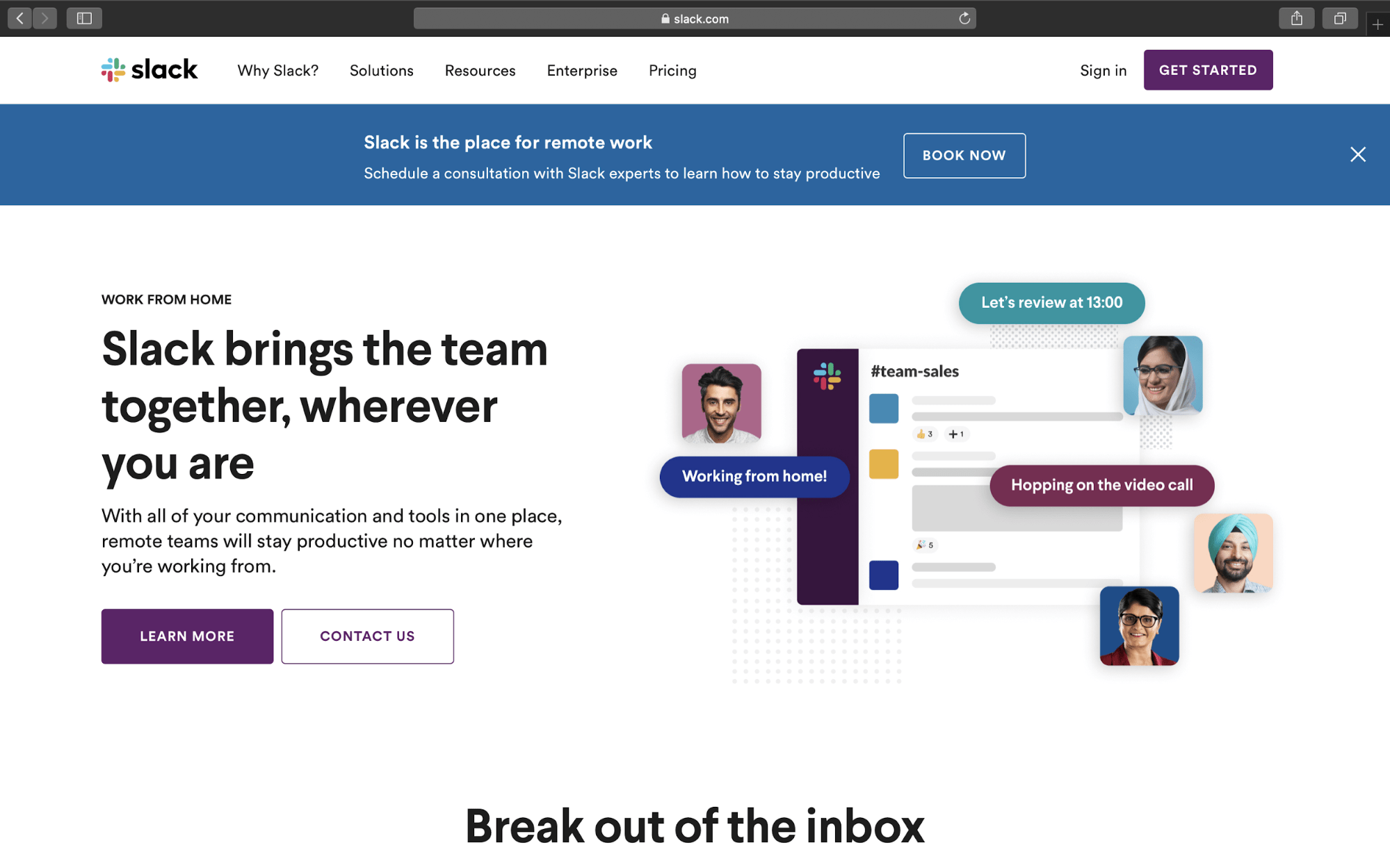Expand the Solutions navigation menu
1390x868 pixels.
381,71
